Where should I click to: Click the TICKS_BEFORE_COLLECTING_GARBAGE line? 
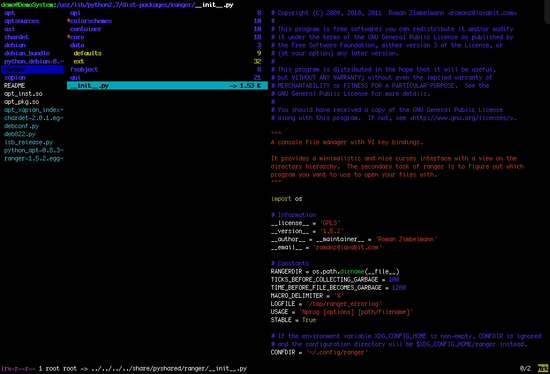tap(335, 280)
